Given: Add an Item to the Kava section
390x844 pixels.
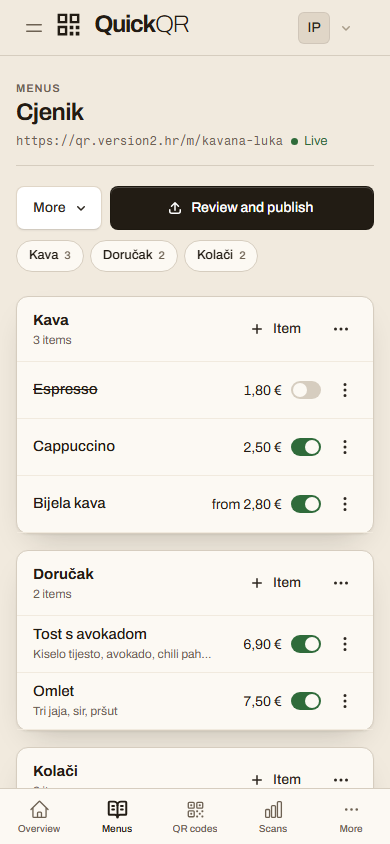Looking at the screenshot, I should coord(276,329).
